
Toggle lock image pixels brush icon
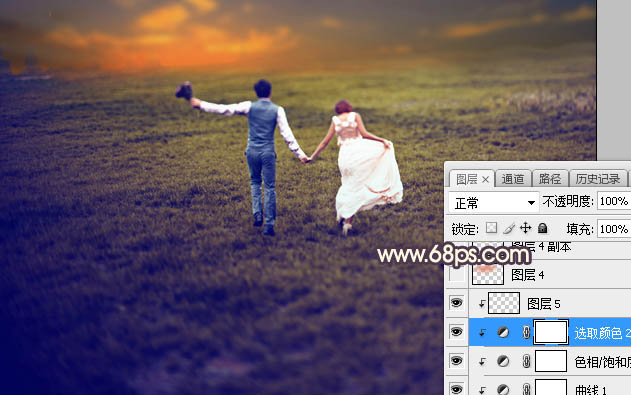509,228
